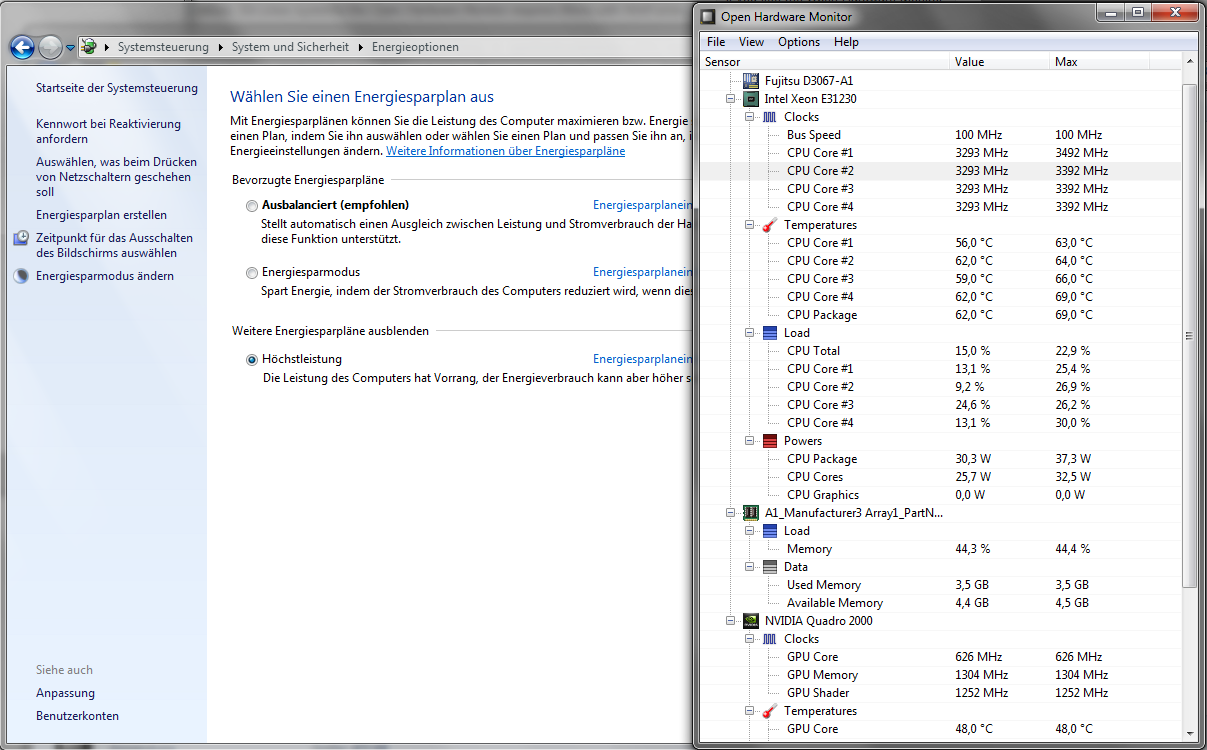Screen dimensions: 1207x750
Task: Select the GPU Memory clock row
Action: 940,675
